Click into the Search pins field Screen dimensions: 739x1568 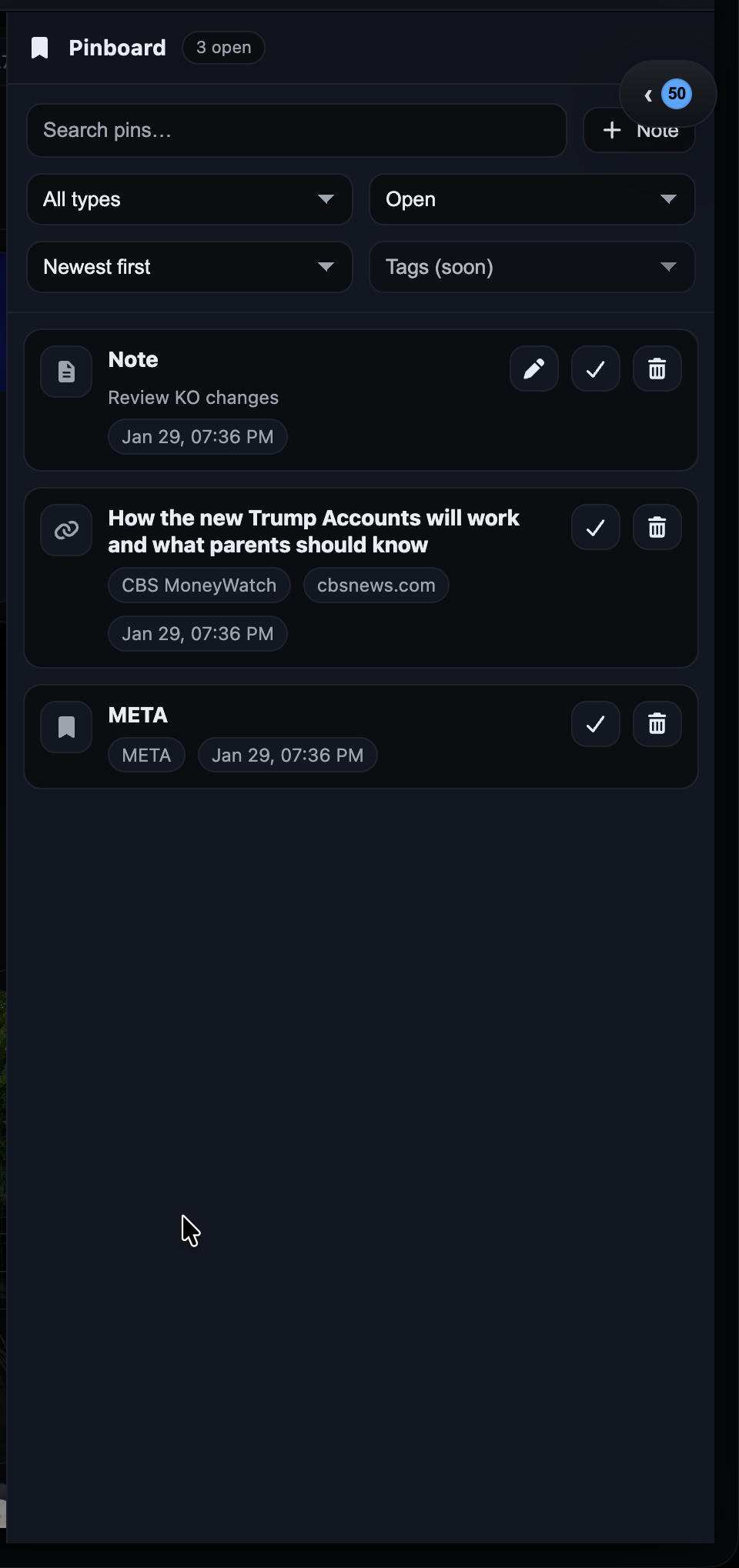(x=296, y=130)
